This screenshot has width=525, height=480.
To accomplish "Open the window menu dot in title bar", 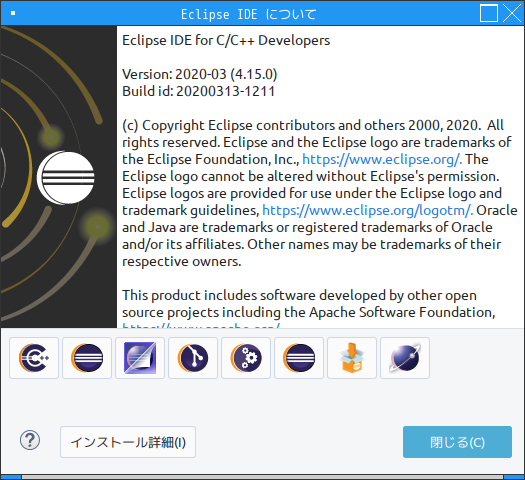I will tap(13, 13).
